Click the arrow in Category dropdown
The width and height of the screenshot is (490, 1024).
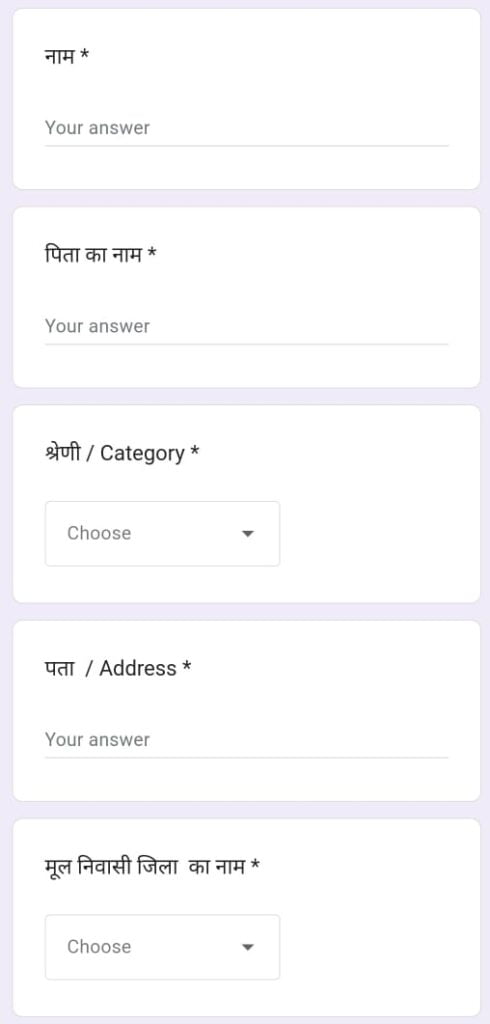pyautogui.click(x=247, y=534)
